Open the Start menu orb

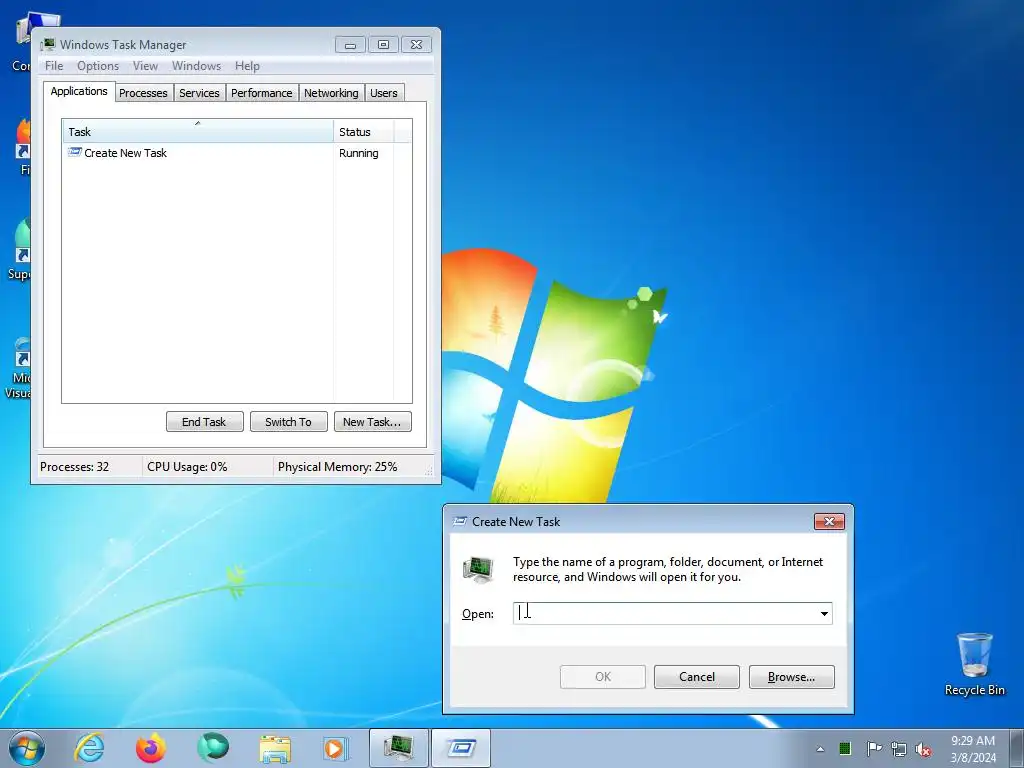coord(27,748)
